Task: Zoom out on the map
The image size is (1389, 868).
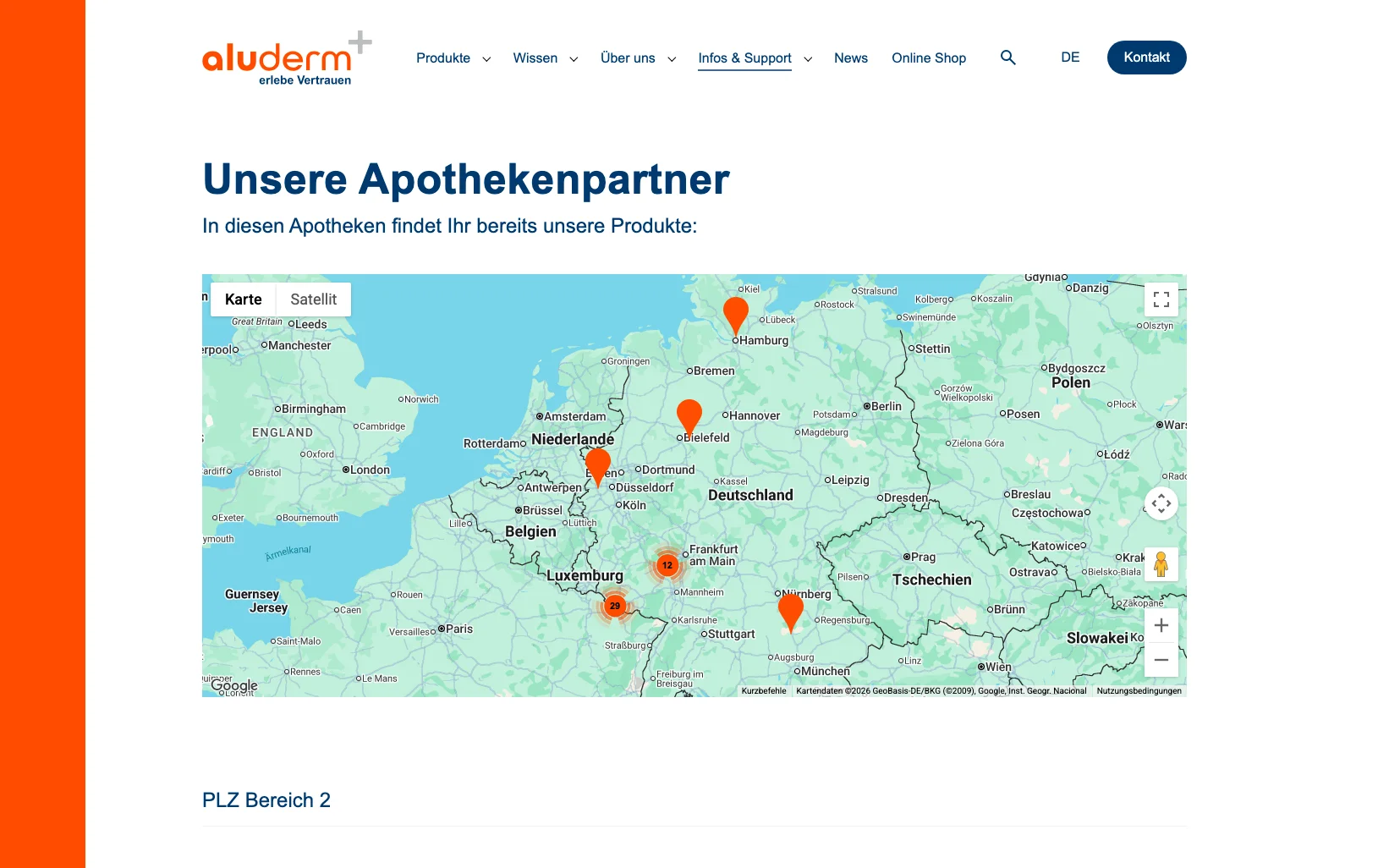Action: point(1161,660)
